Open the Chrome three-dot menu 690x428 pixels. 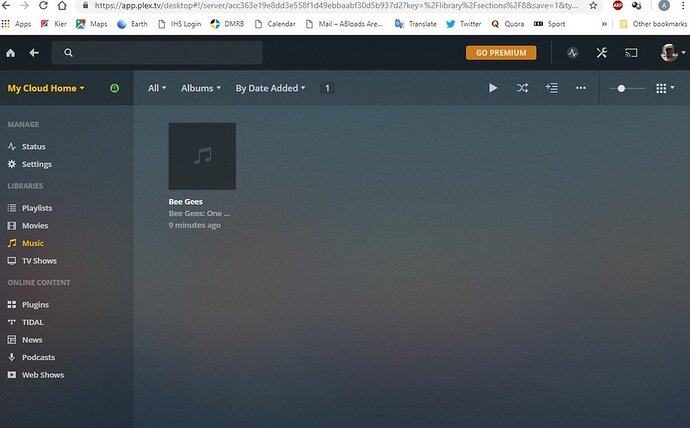click(x=683, y=5)
